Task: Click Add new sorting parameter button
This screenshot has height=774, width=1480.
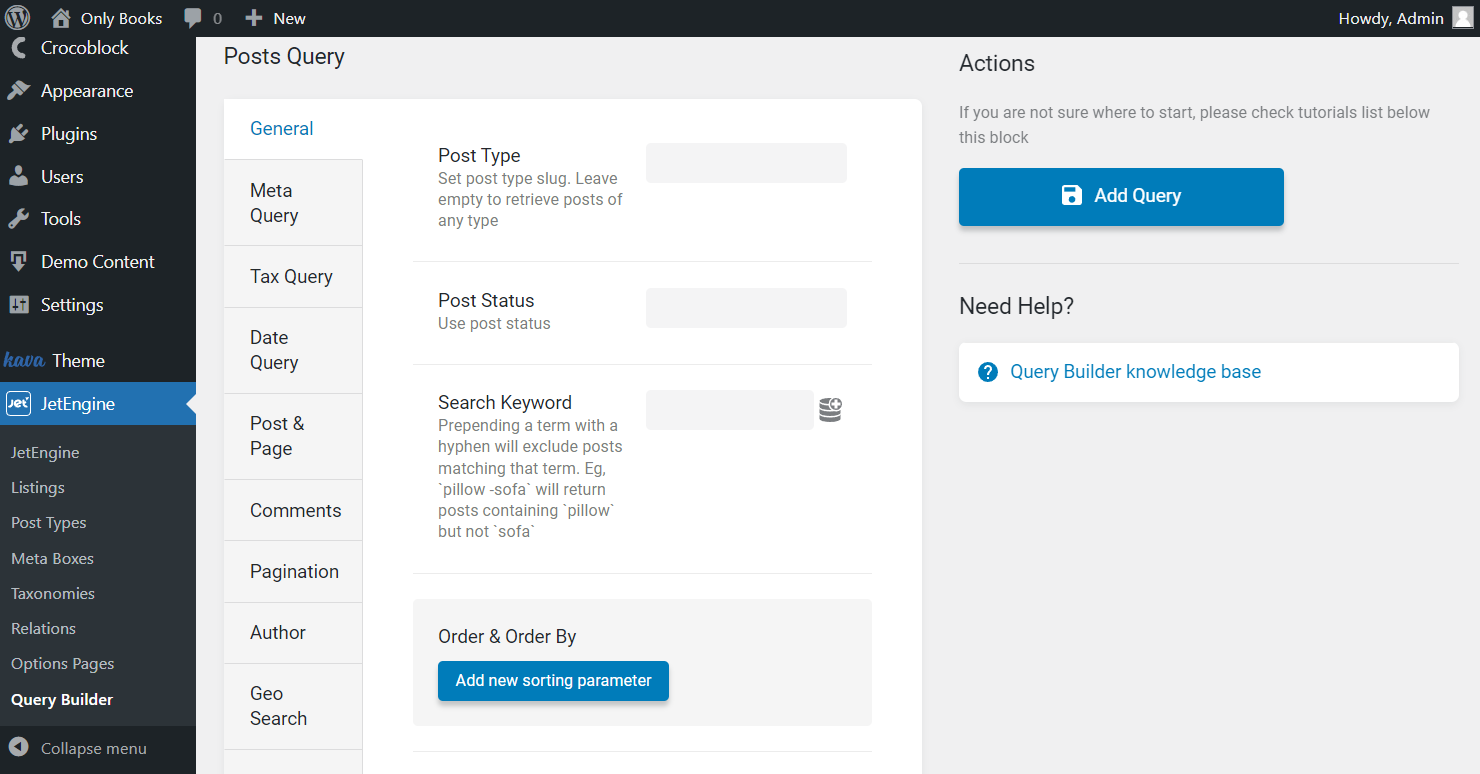Action: (x=553, y=681)
